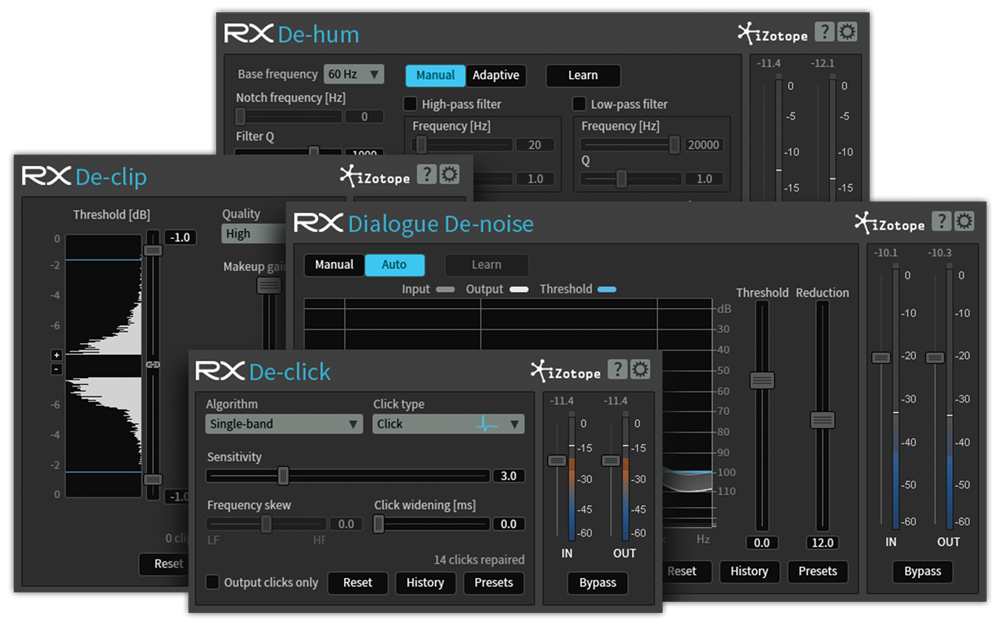The height and width of the screenshot is (625, 1000).
Task: Enable High-pass filter in De-hum
Action: (x=411, y=103)
